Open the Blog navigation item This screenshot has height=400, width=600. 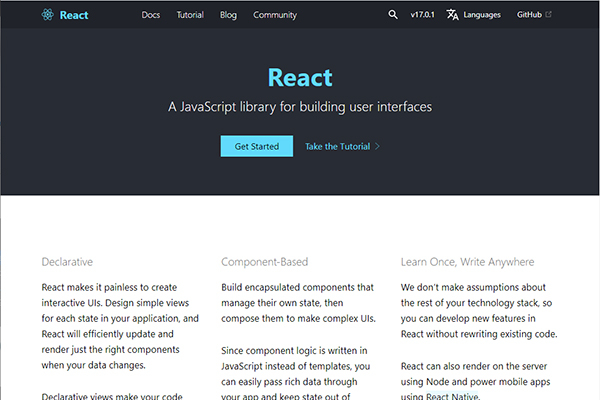228,15
